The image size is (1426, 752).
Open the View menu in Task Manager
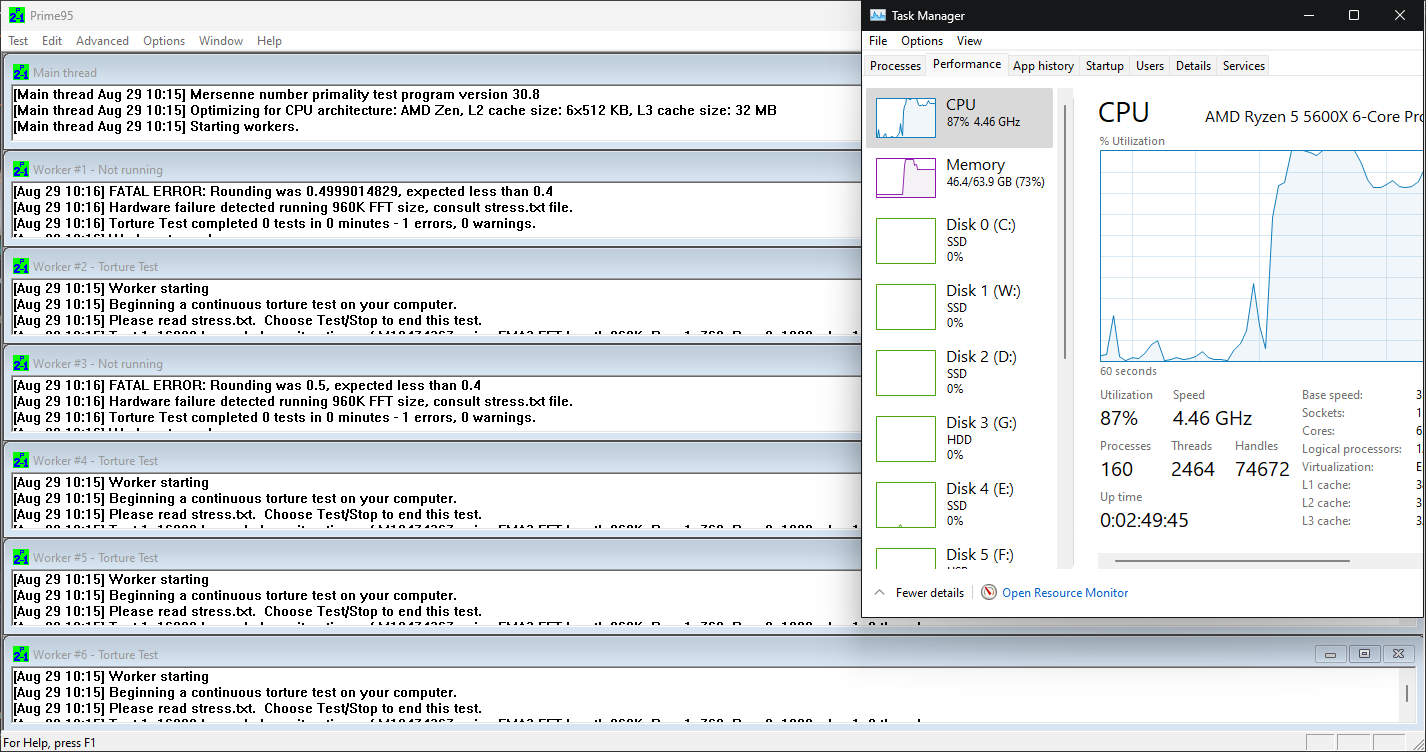(x=969, y=41)
